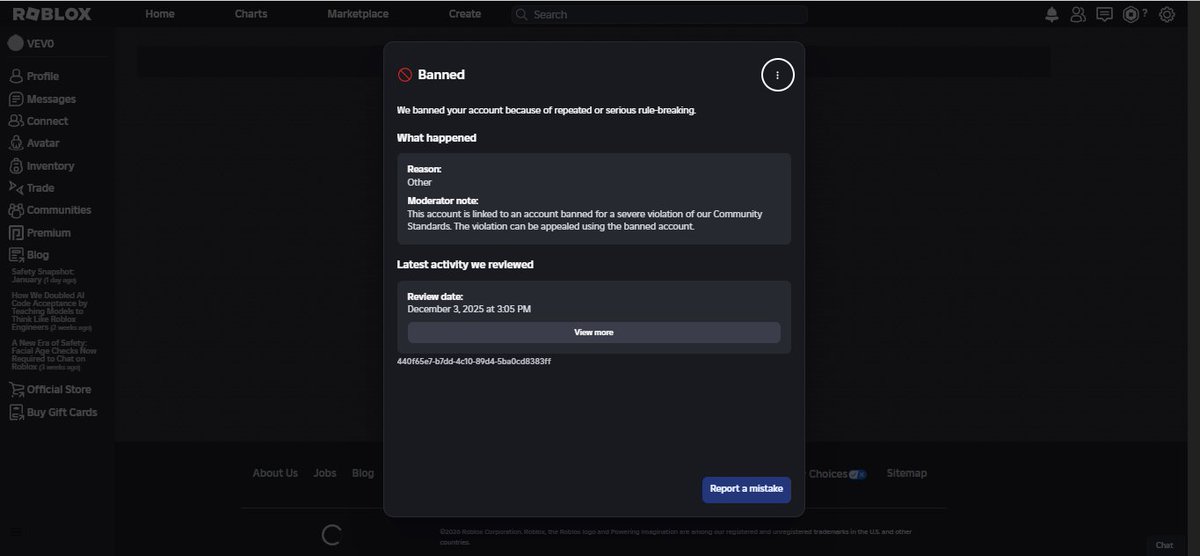Click the VEVO username in the sidebar
Screen dimensions: 1200x556
pyautogui.click(x=41, y=43)
